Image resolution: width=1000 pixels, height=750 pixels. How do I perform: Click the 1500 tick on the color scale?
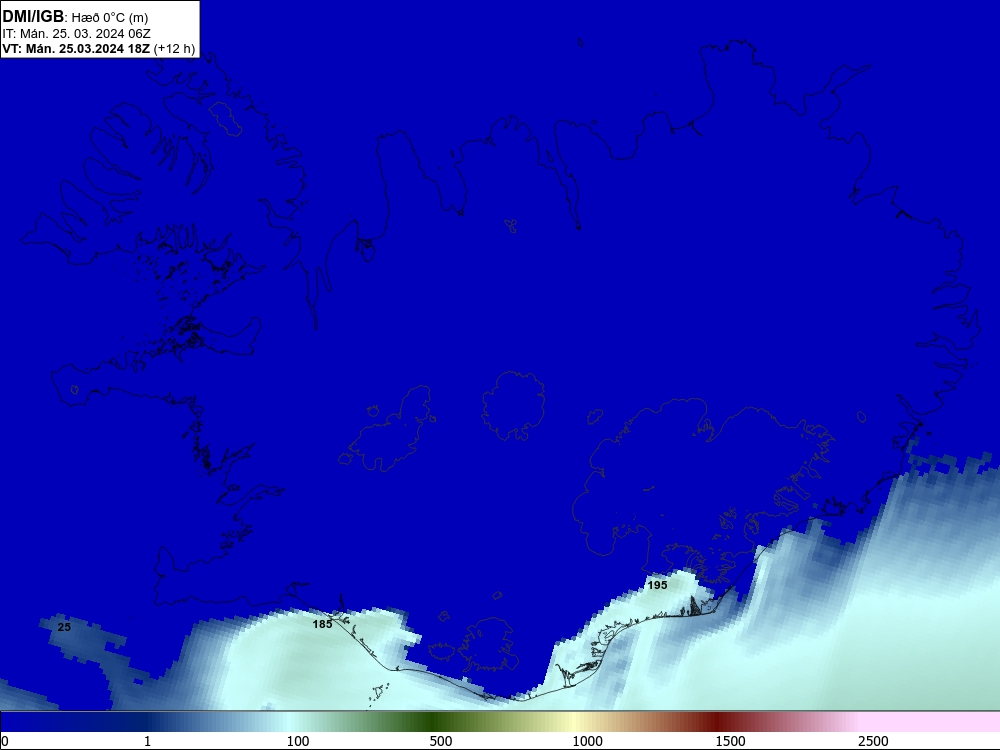coord(730,741)
